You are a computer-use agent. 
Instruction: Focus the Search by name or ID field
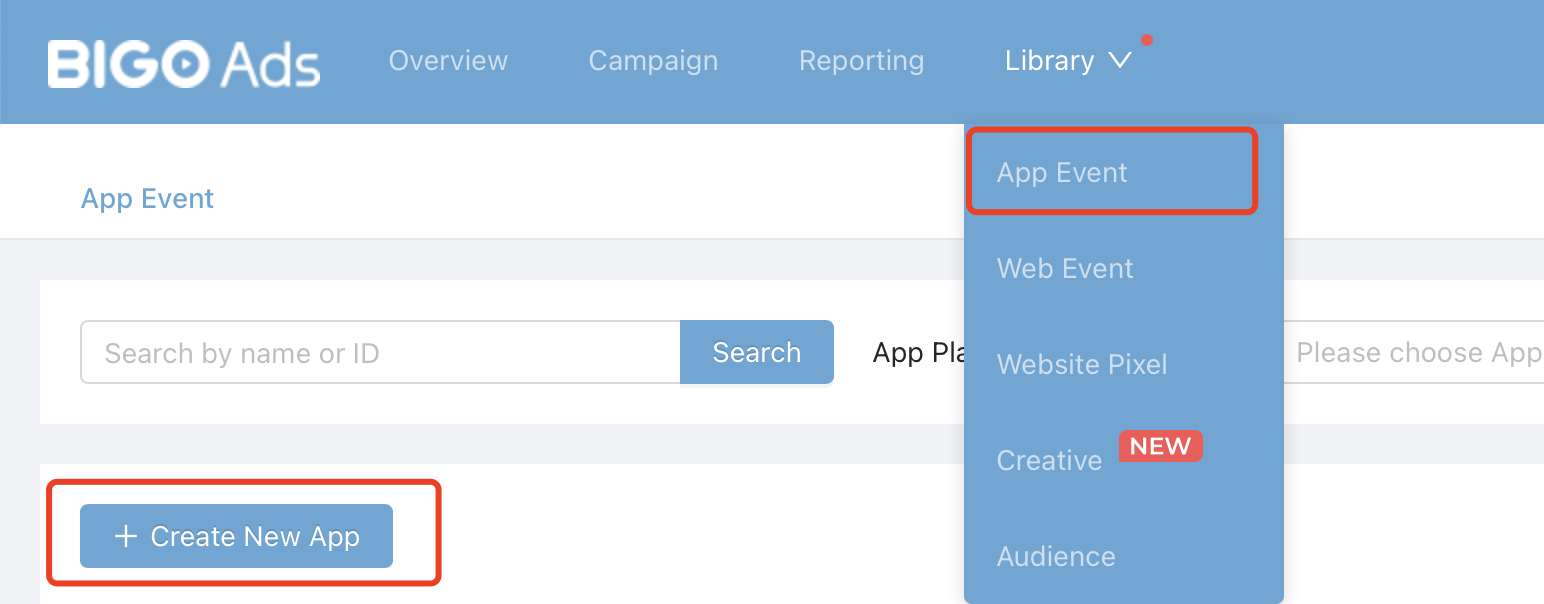click(x=380, y=353)
